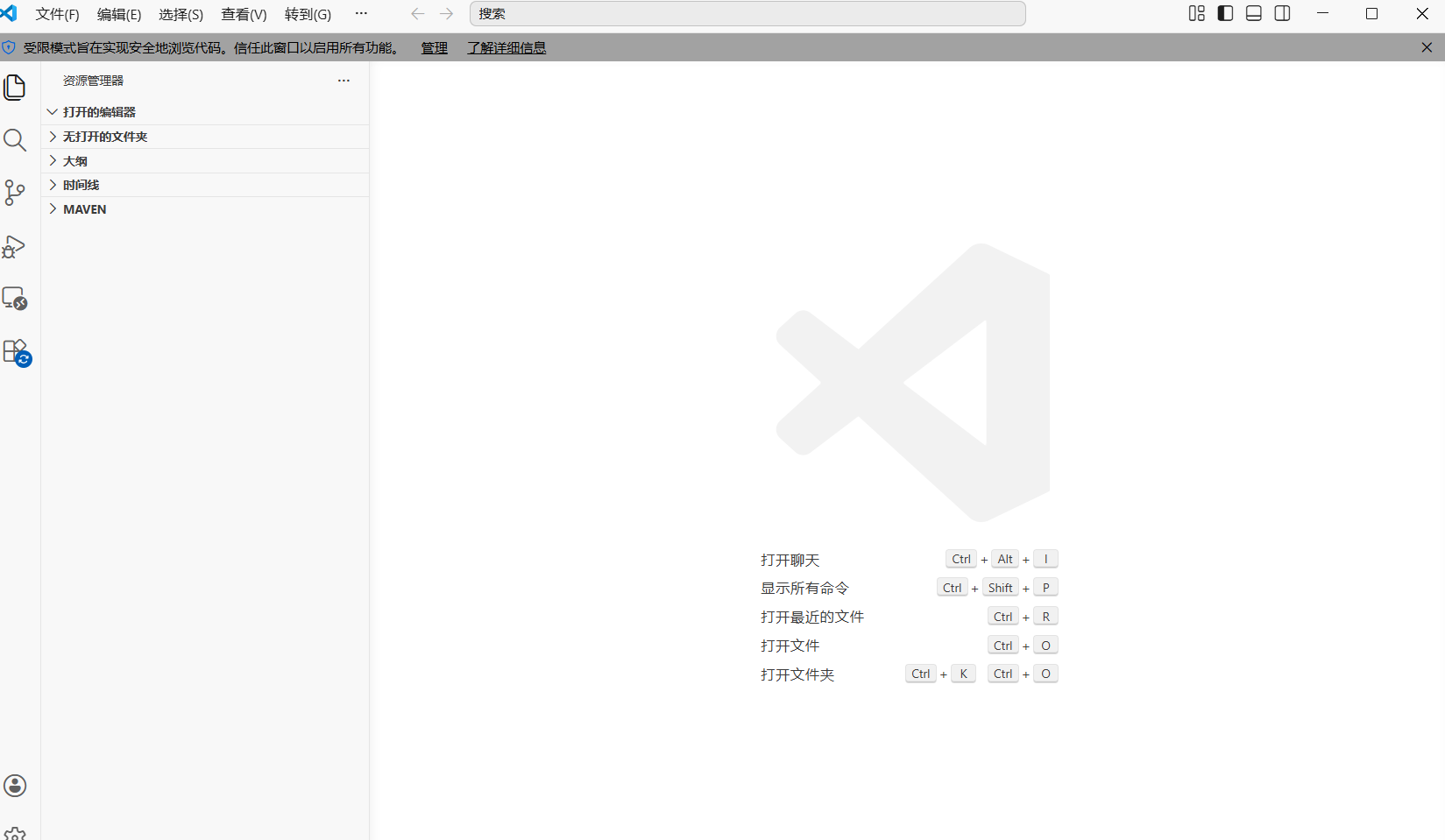
Task: Dismiss the restricted mode banner
Action: click(x=1427, y=47)
